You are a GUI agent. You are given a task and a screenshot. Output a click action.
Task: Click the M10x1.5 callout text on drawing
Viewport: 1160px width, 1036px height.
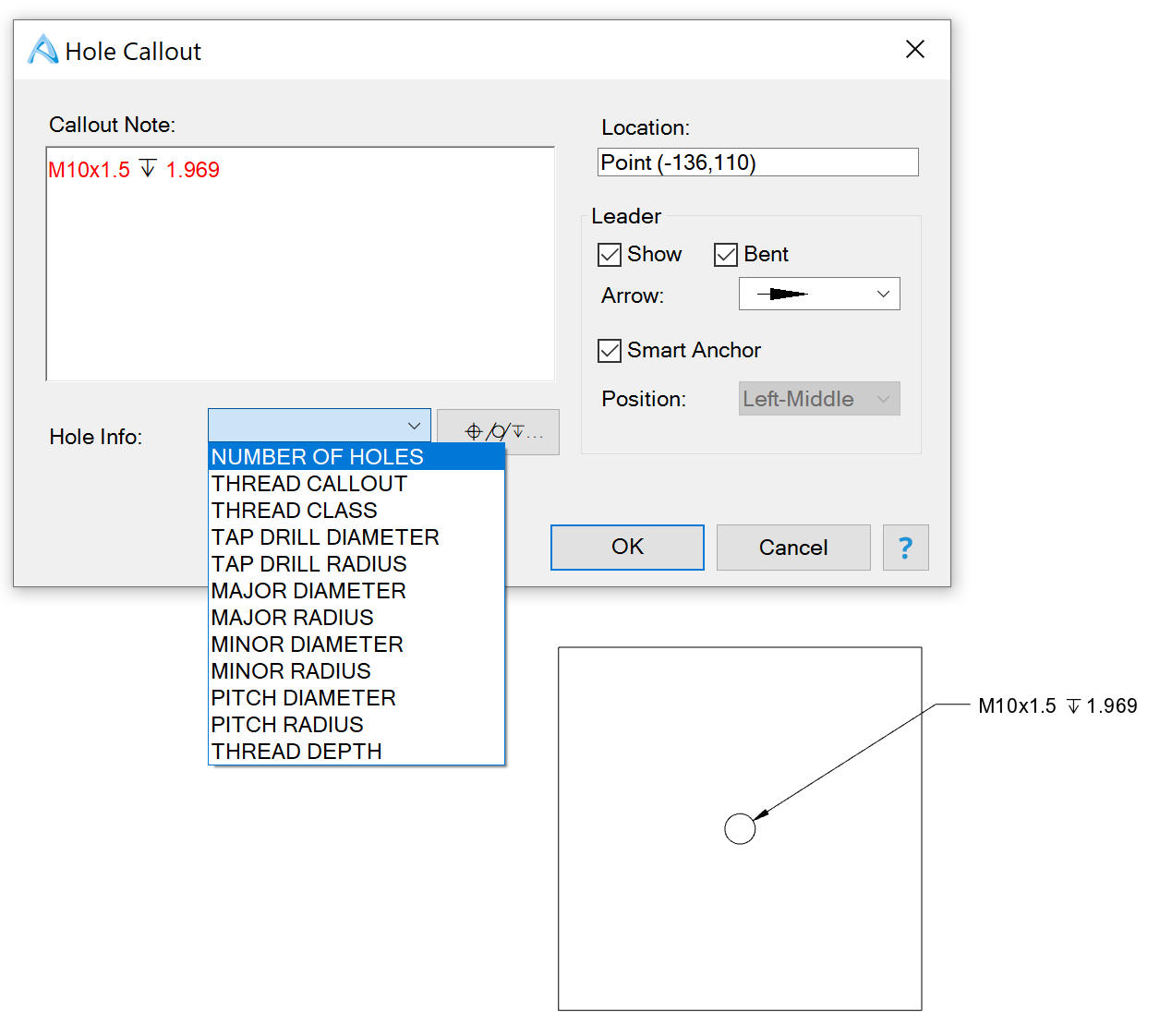[x=1057, y=706]
